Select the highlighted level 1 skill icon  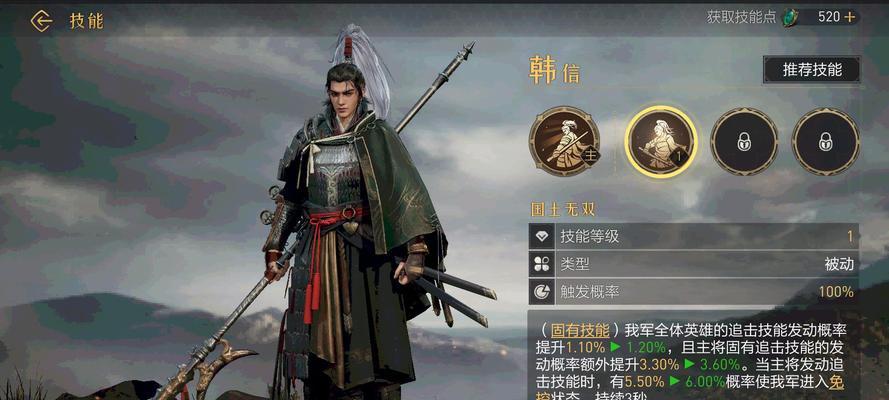[x=661, y=142]
